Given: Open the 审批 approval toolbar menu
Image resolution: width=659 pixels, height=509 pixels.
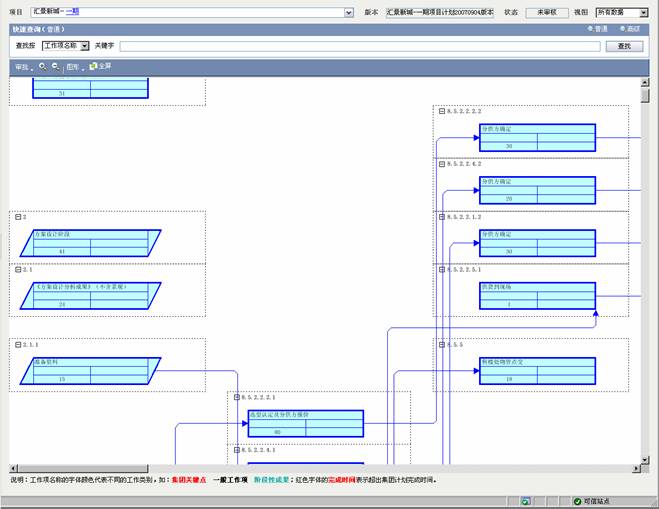Looking at the screenshot, I should (x=22, y=67).
